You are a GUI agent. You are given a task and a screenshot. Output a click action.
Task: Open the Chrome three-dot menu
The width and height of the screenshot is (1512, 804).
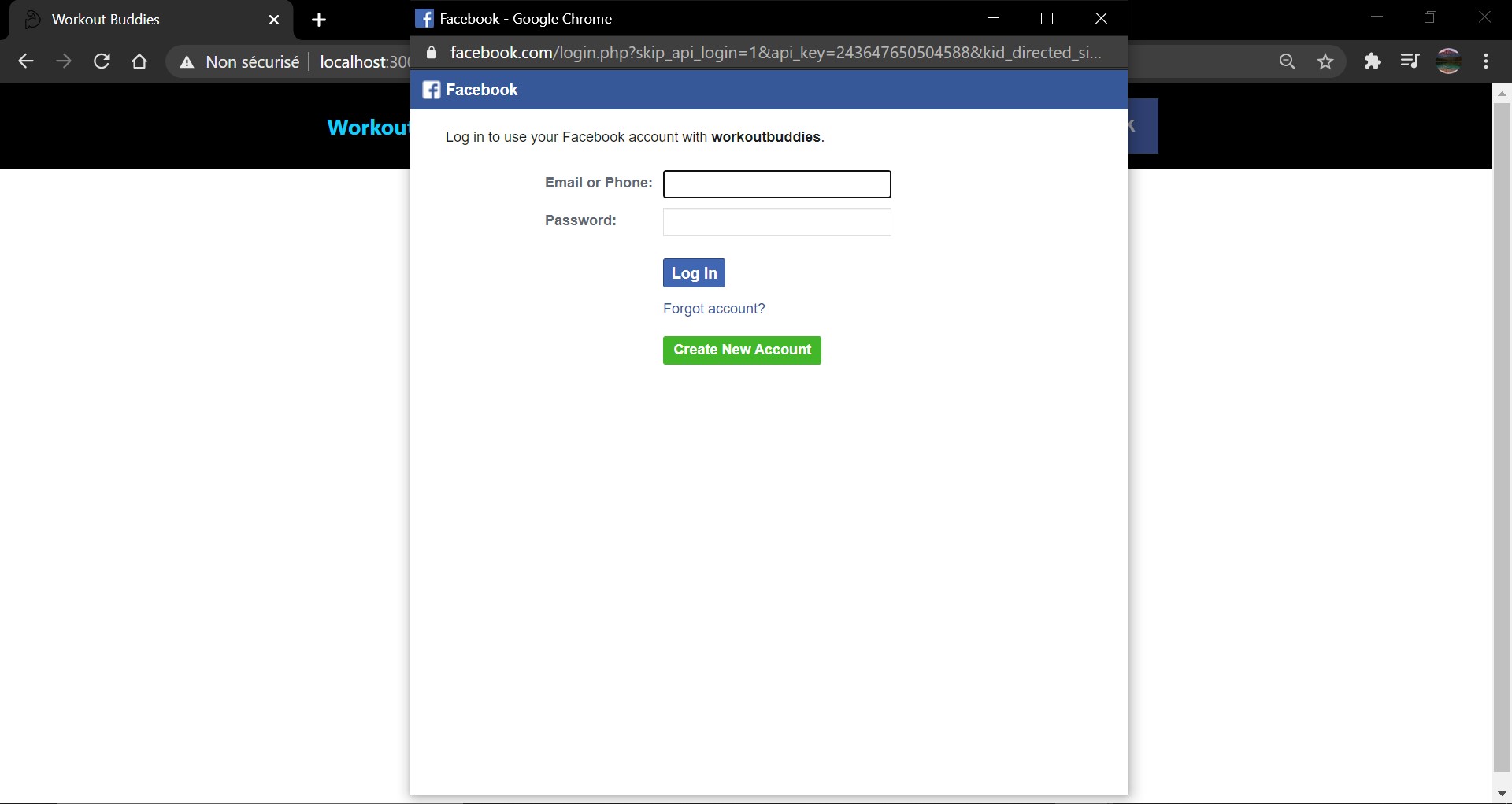pos(1486,61)
